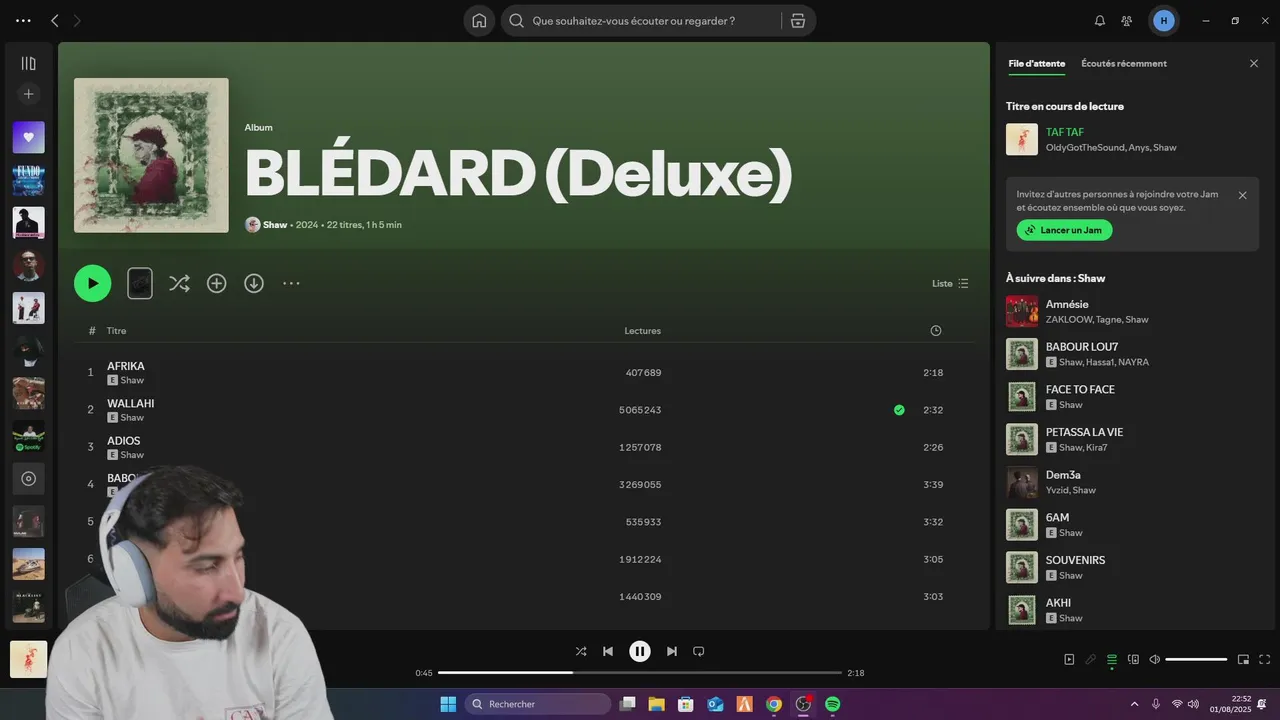Image resolution: width=1280 pixels, height=720 pixels.
Task: Open more options for the album
Action: [x=291, y=283]
